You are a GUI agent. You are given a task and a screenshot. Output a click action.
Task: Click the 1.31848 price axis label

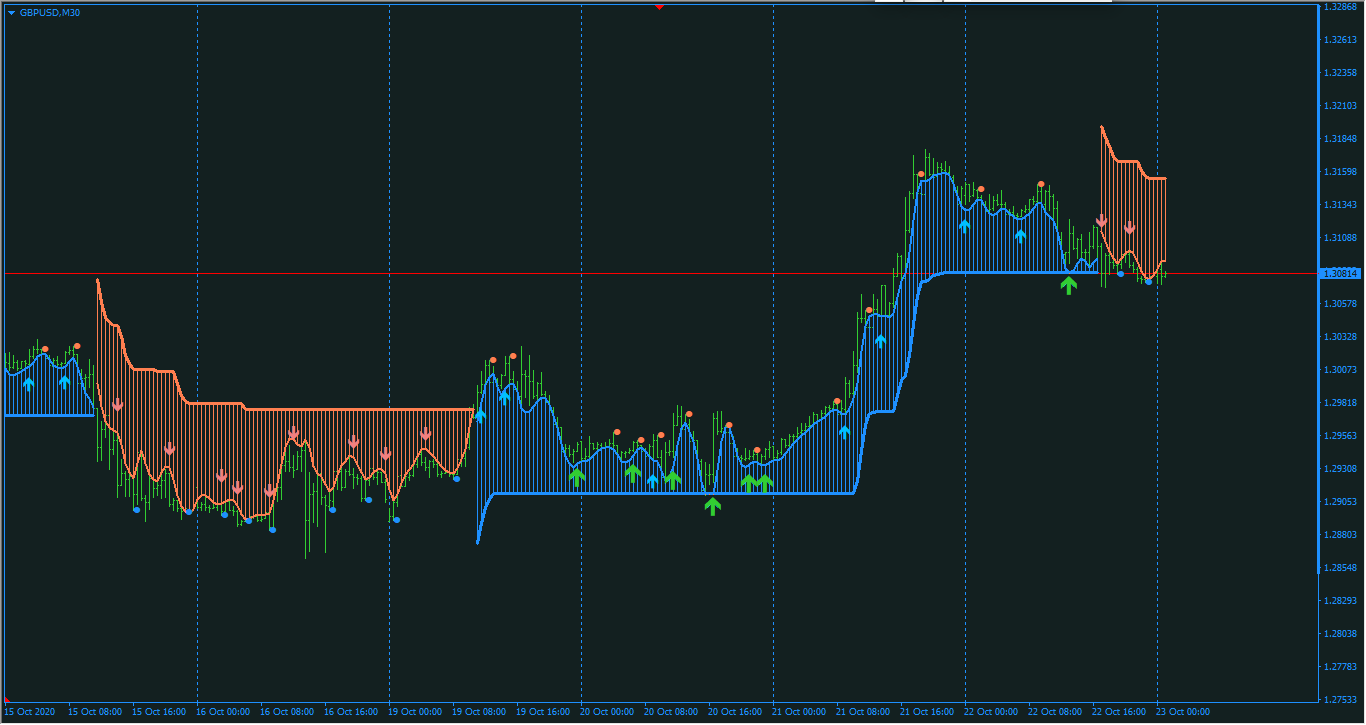click(x=1339, y=139)
